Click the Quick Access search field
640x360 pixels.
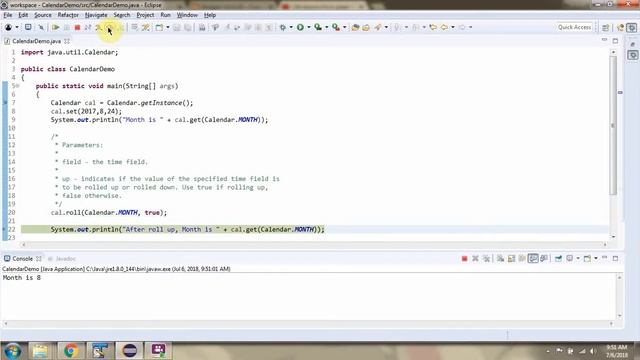[574, 27]
